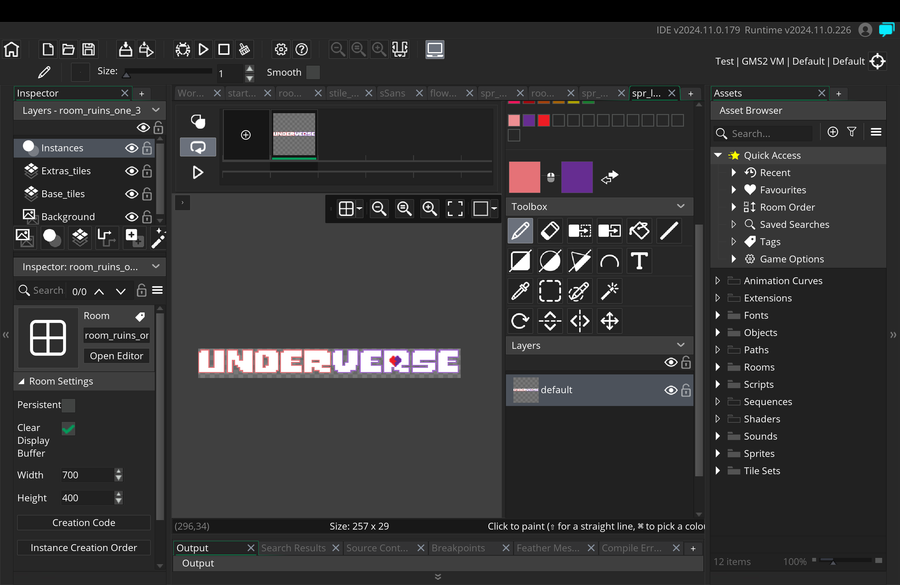Viewport: 900px width, 585px height.
Task: Enable the Persistent room checkbox
Action: click(68, 405)
